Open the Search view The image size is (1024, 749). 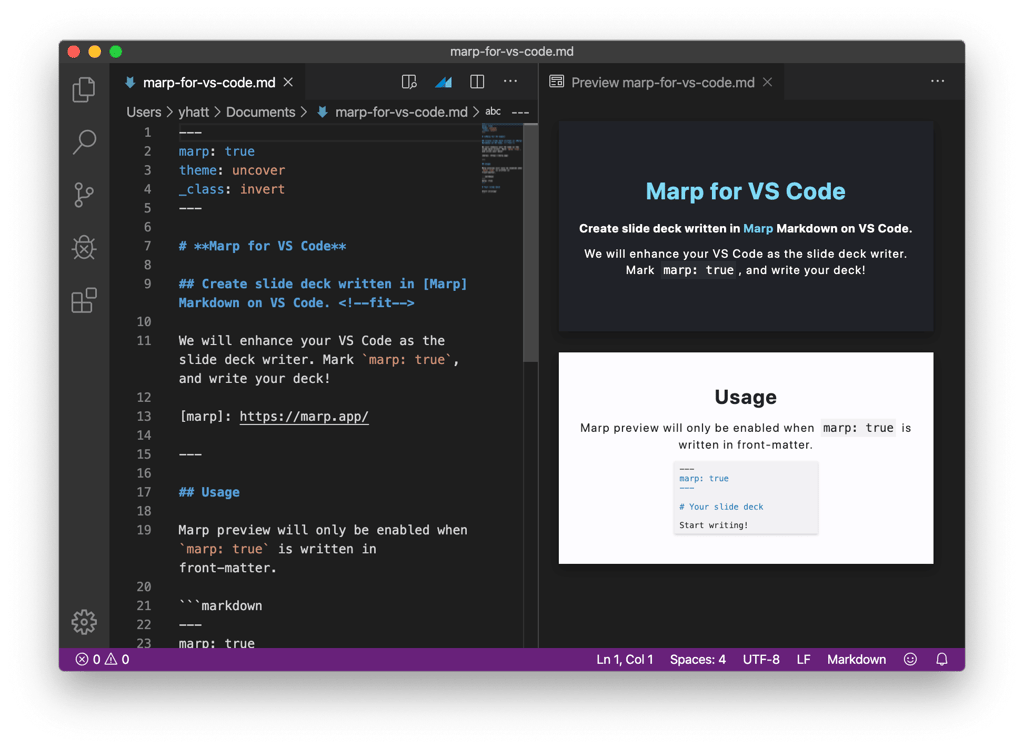pos(84,141)
